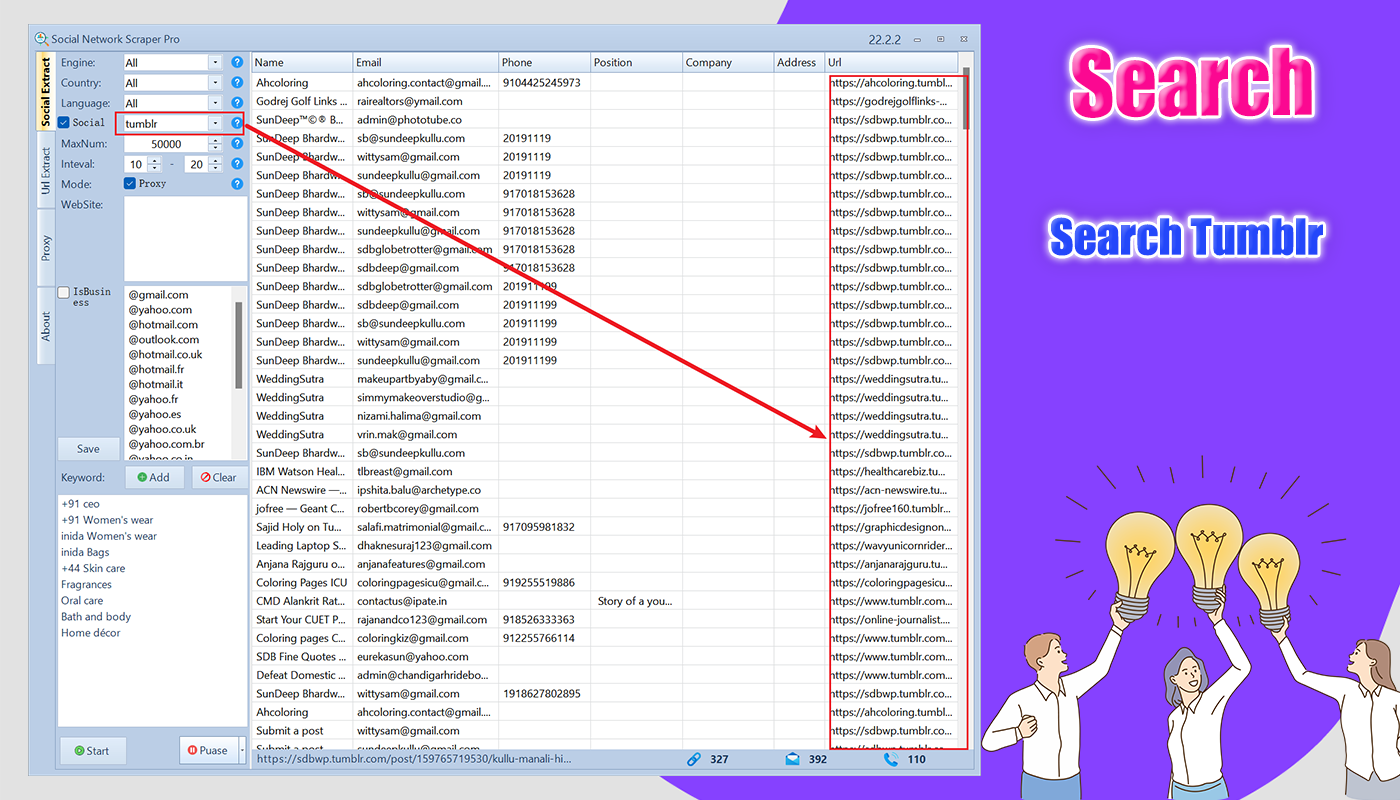
Task: Select keyword 'Fragrances'
Action: (x=86, y=584)
